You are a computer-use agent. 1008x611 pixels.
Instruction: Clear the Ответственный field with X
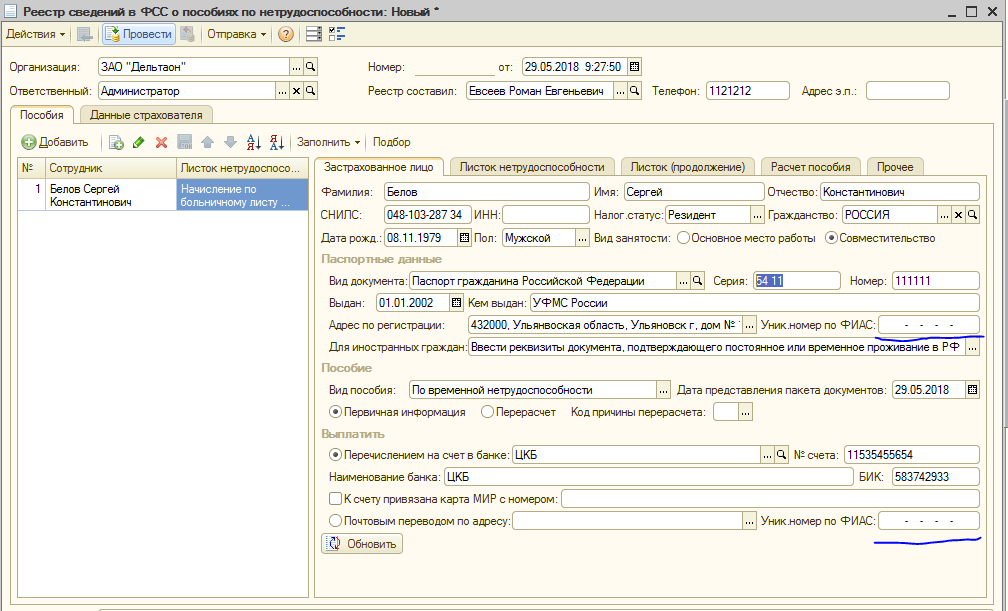(296, 91)
